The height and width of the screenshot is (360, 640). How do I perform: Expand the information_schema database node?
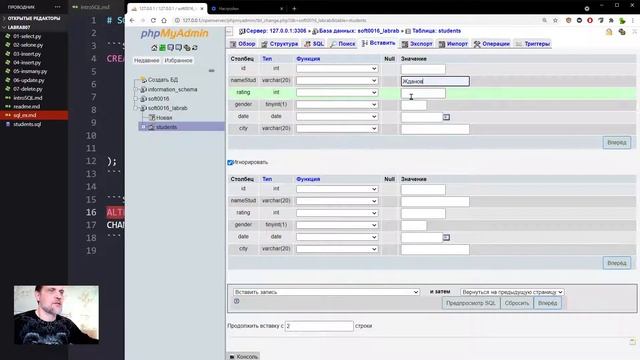136,89
